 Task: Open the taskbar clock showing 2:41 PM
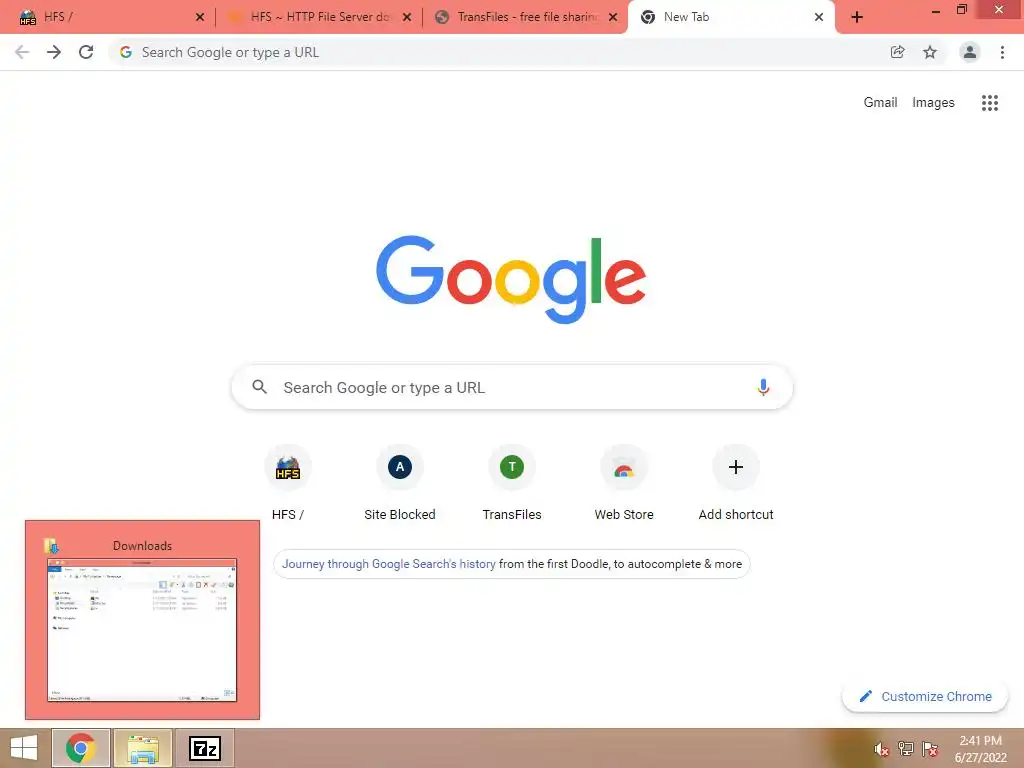[x=981, y=749]
